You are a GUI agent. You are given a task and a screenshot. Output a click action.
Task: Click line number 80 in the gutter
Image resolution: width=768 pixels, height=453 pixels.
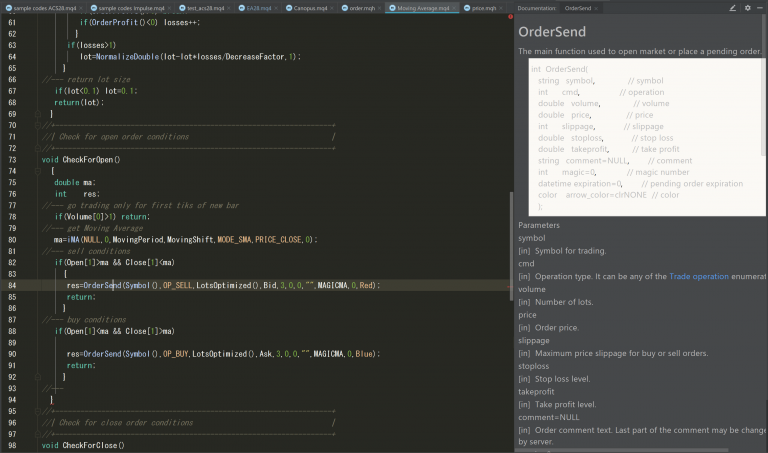point(11,239)
